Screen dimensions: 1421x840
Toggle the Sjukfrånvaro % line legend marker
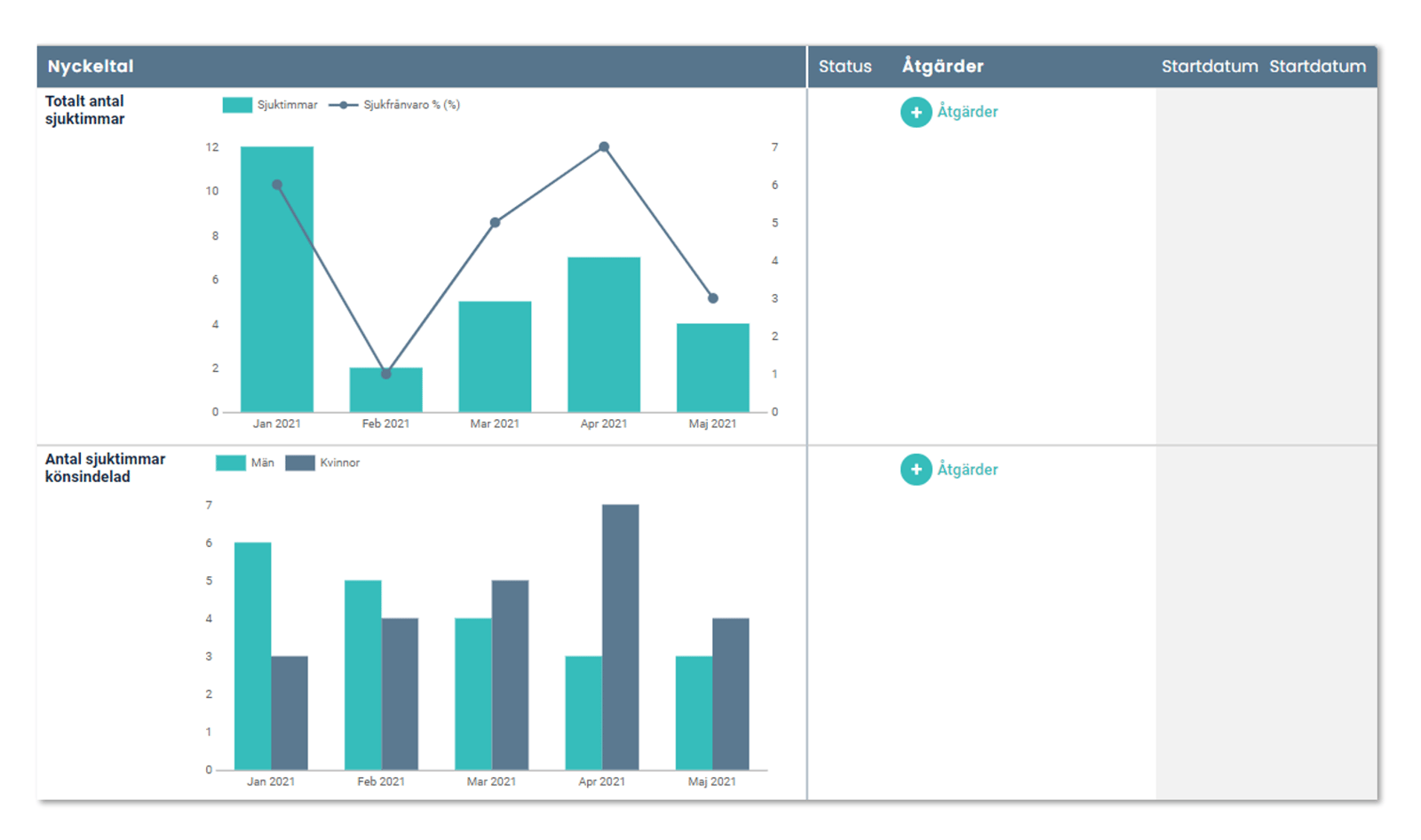[344, 105]
